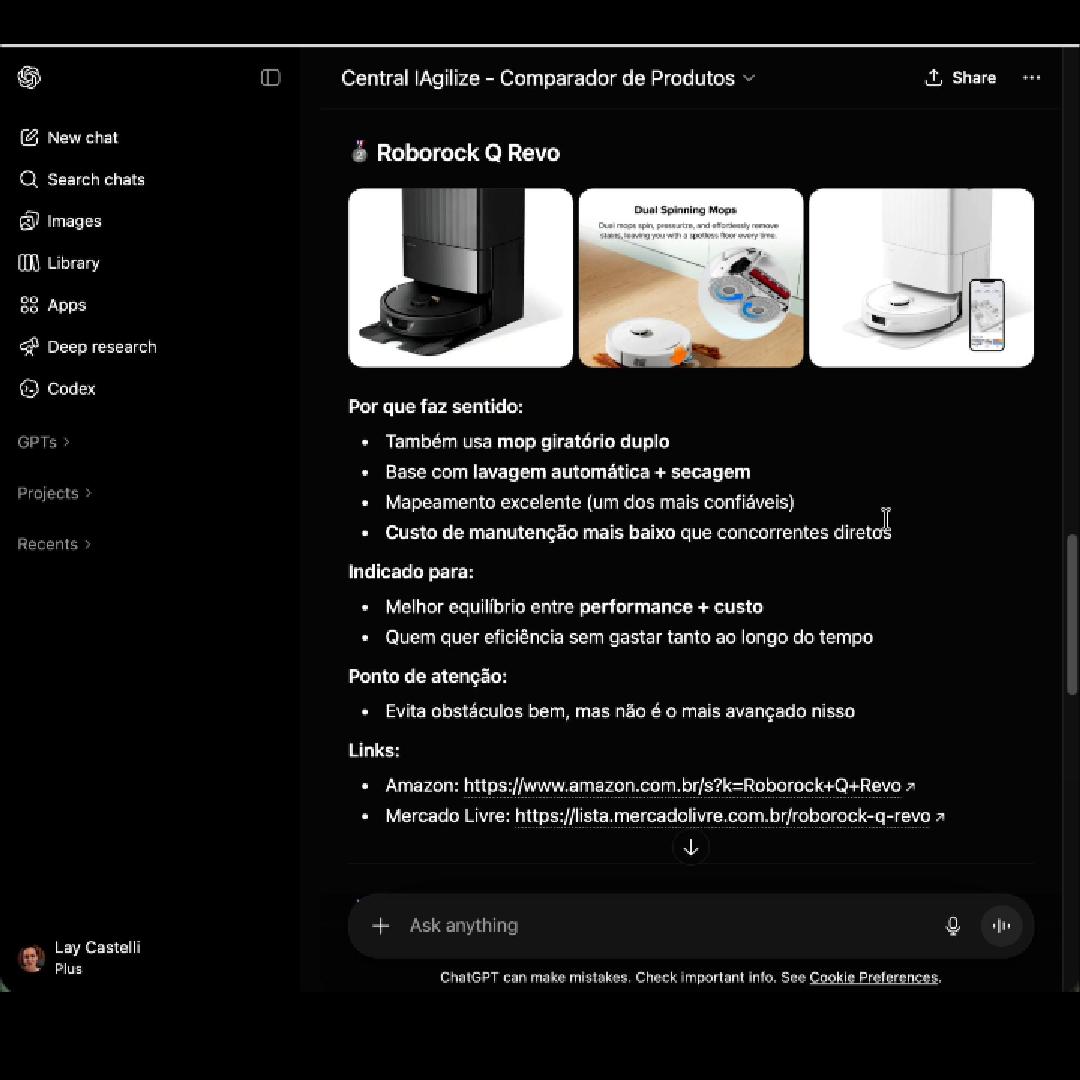Open the white Roborock dock image
Screen dimensions: 1080x1080
[x=921, y=278]
